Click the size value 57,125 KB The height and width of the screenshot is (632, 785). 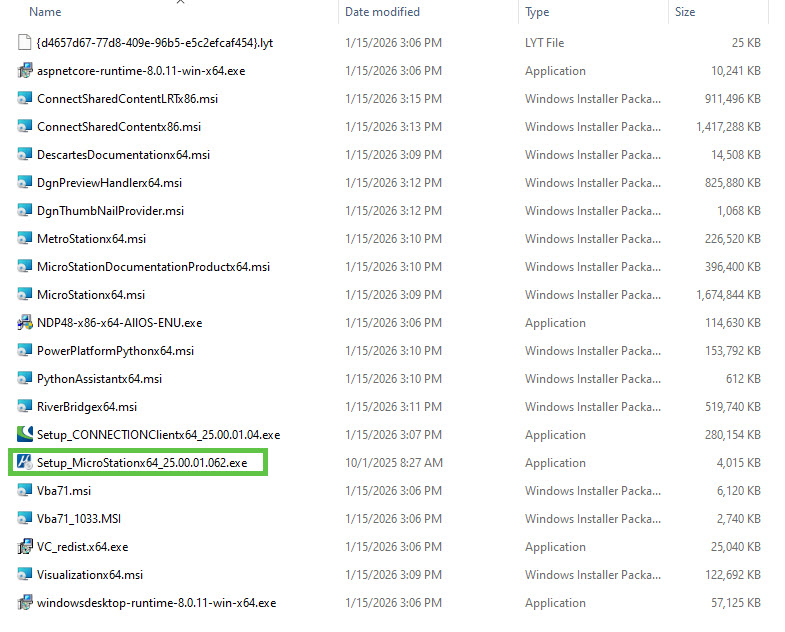click(x=736, y=603)
